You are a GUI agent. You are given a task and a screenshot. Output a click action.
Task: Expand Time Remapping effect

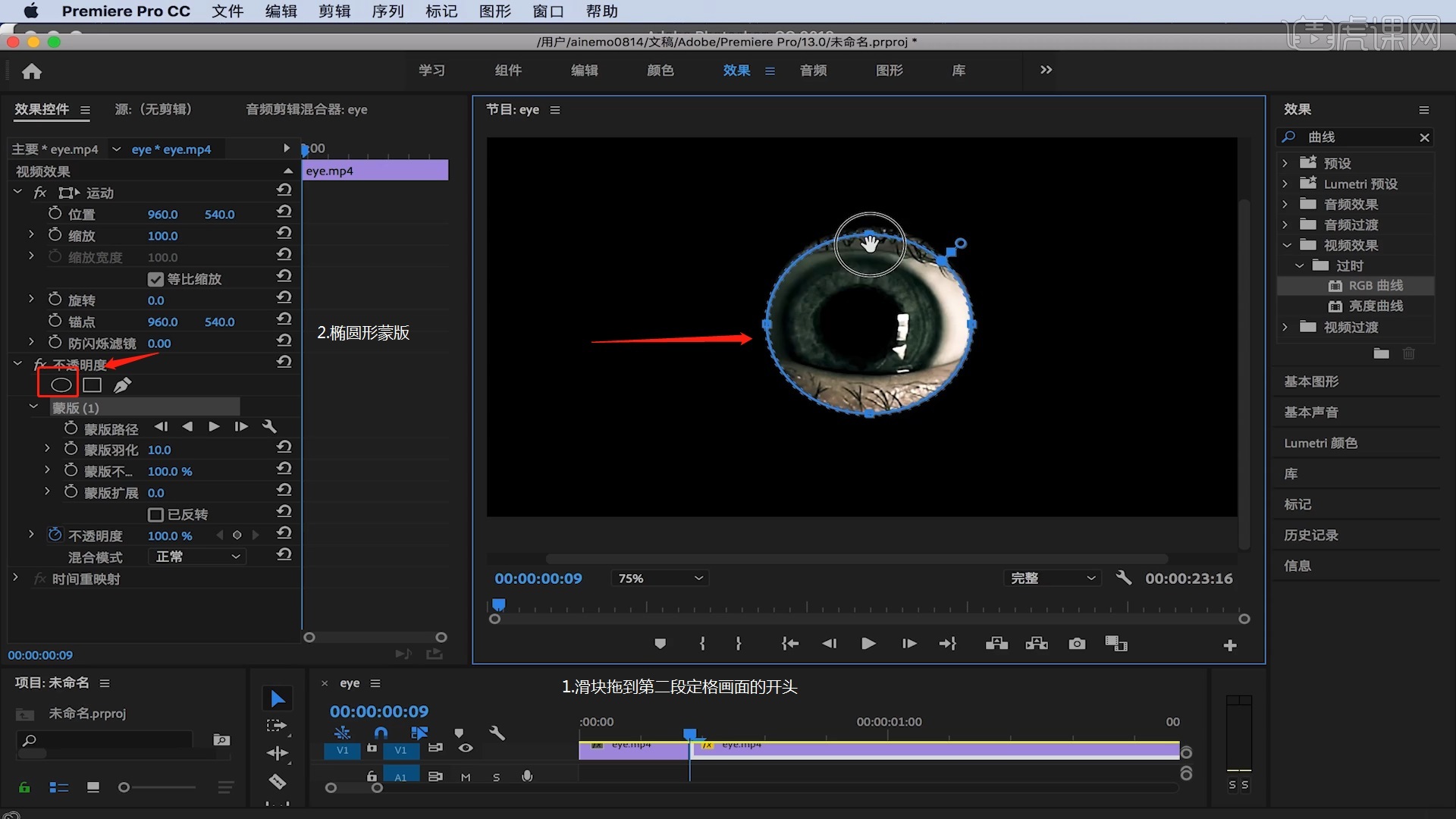pyautogui.click(x=15, y=578)
